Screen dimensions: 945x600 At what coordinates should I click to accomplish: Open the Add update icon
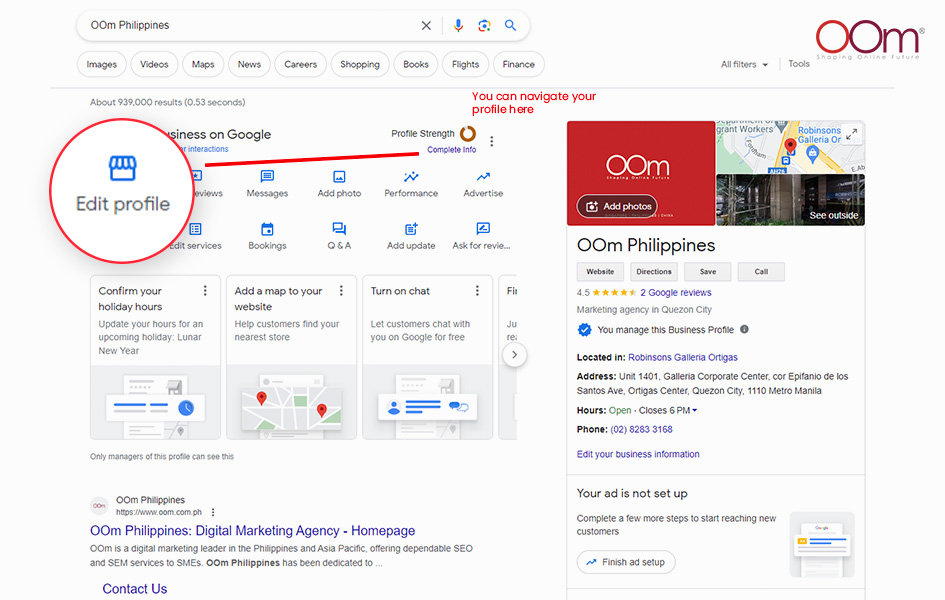(x=411, y=229)
